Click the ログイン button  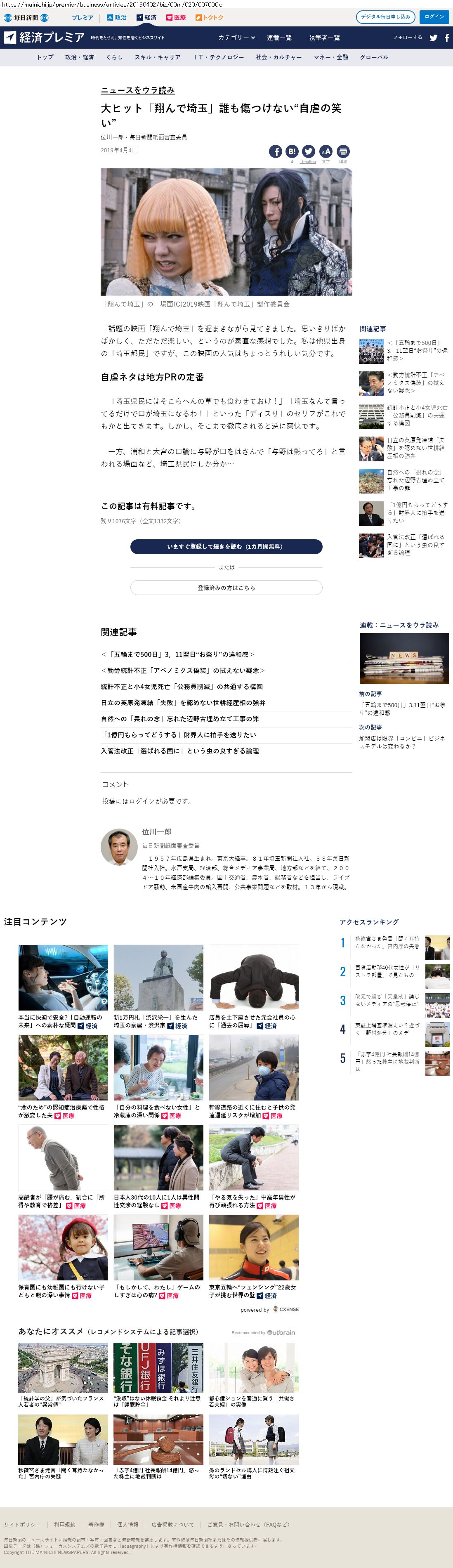434,17
